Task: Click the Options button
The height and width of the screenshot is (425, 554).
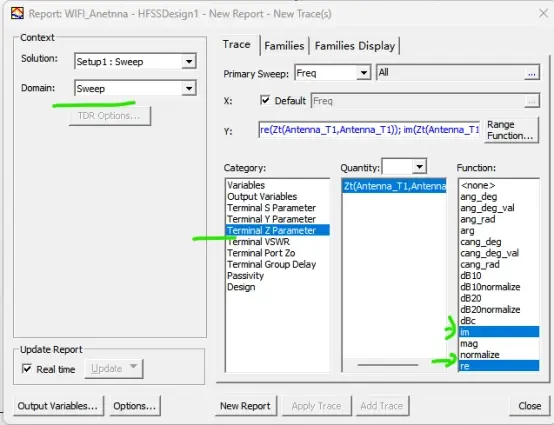Action: pos(135,406)
